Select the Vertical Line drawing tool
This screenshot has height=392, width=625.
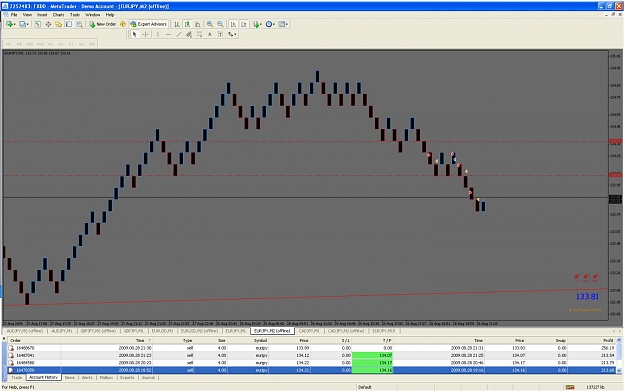pyautogui.click(x=158, y=34)
